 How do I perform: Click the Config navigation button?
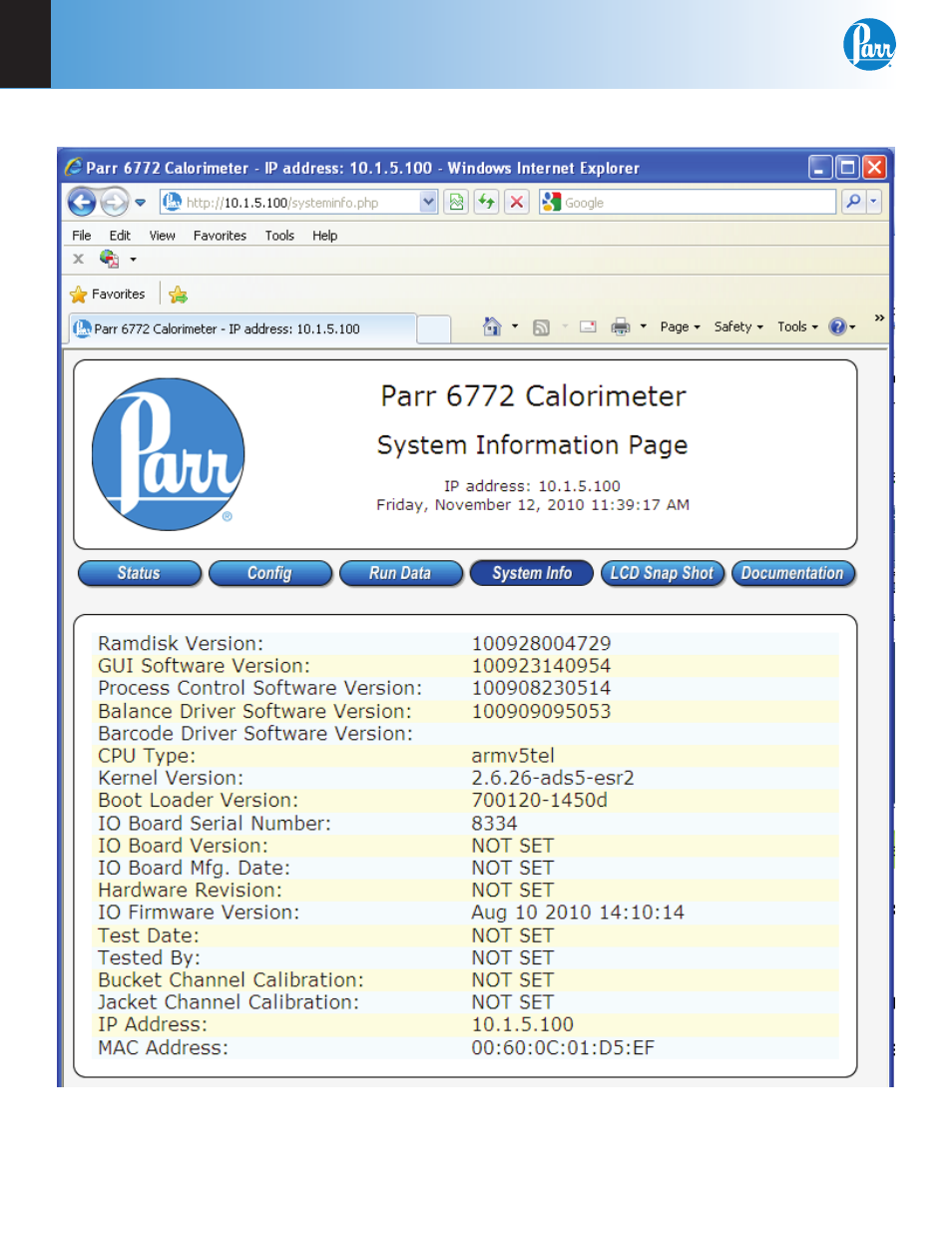[270, 573]
